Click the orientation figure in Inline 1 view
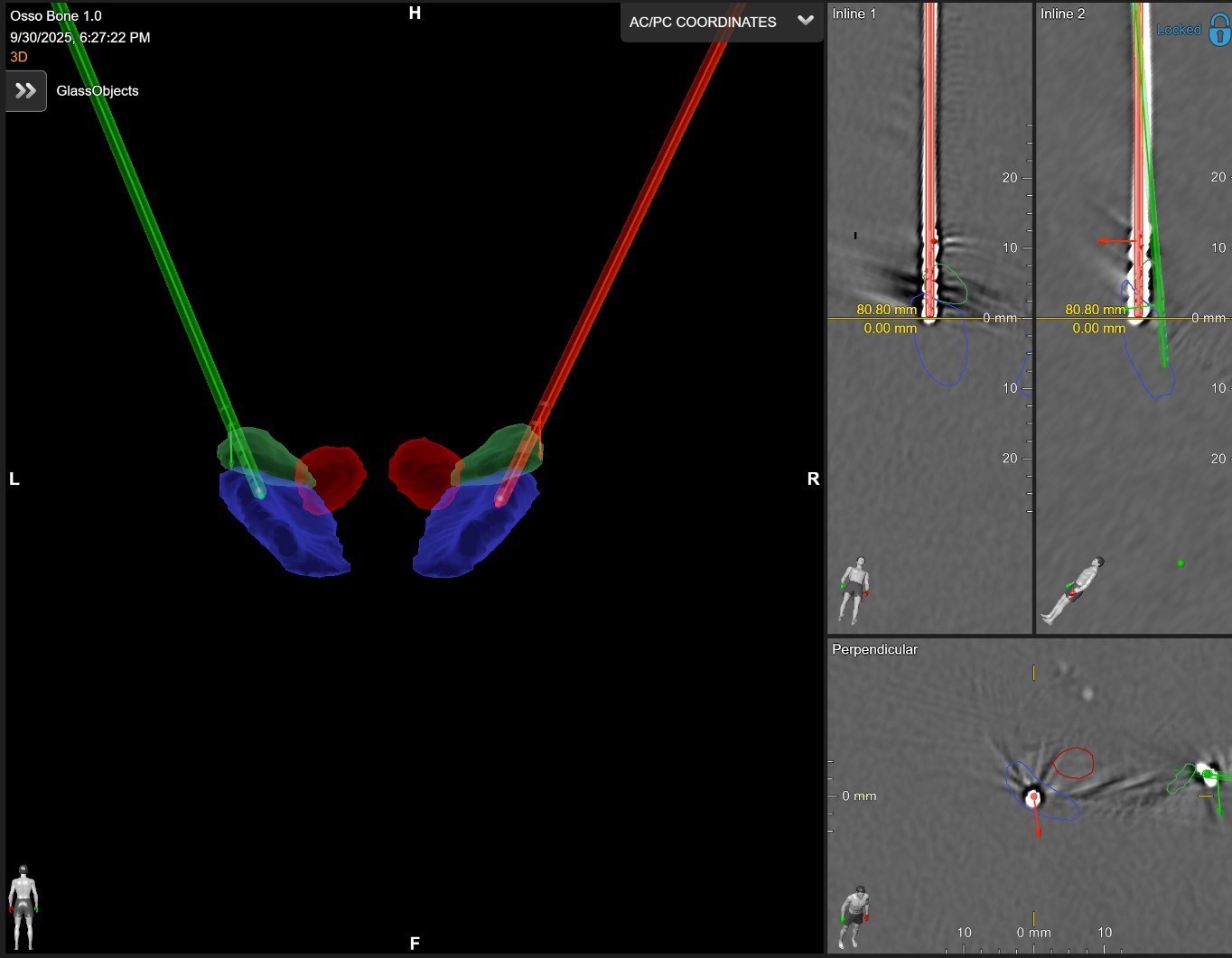 pyautogui.click(x=854, y=591)
